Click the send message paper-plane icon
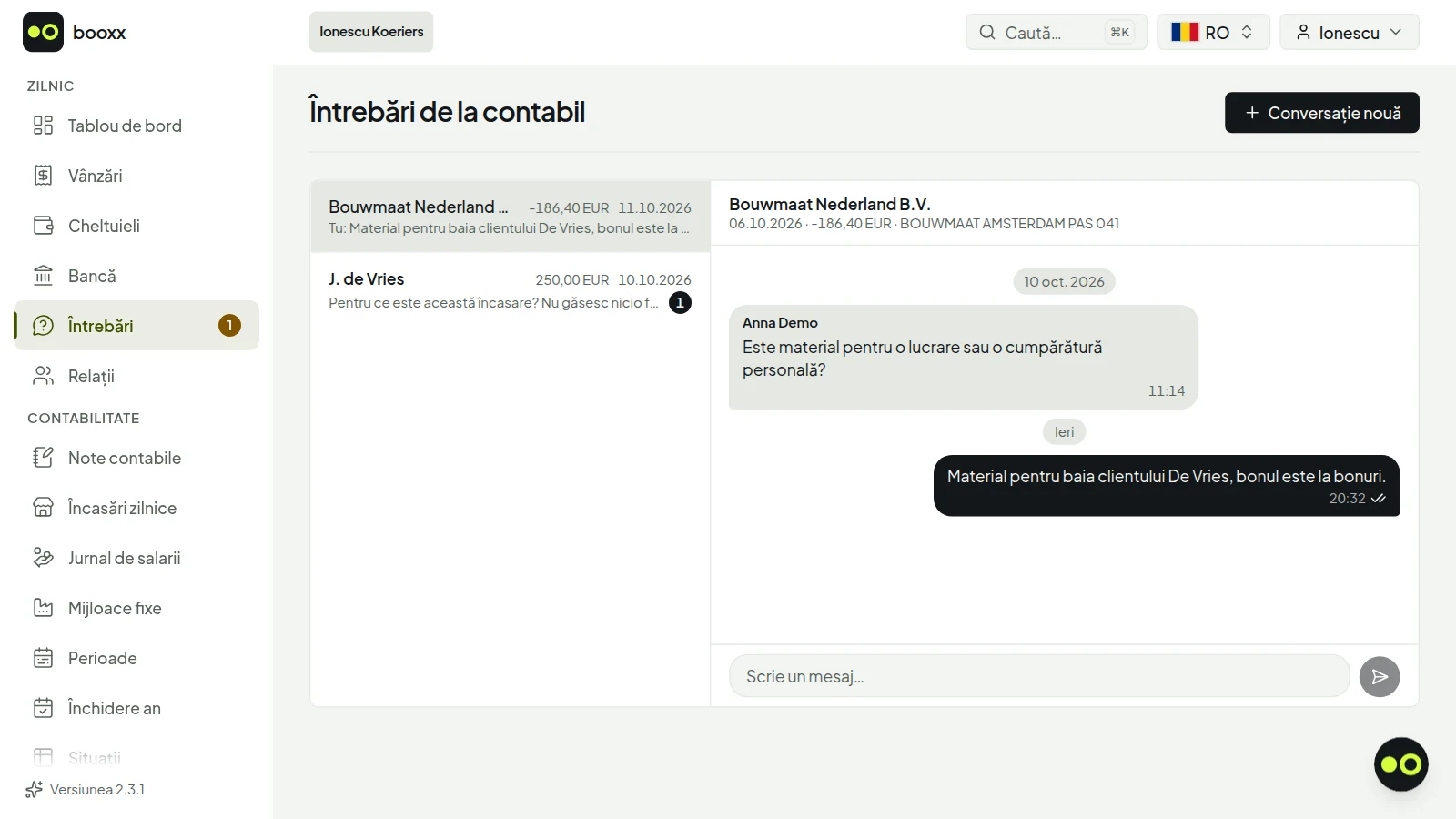Viewport: 1456px width, 819px height. (x=1380, y=677)
